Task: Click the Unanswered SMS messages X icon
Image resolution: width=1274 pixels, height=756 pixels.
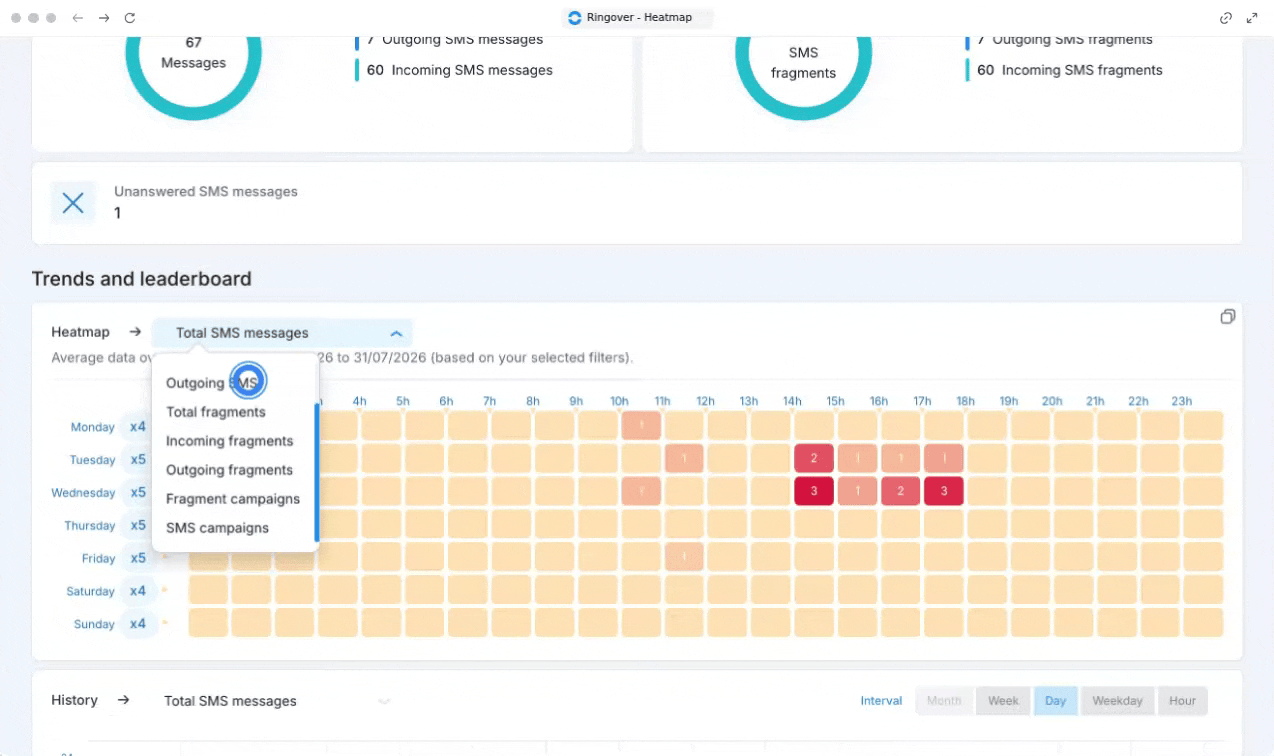Action: (x=73, y=203)
